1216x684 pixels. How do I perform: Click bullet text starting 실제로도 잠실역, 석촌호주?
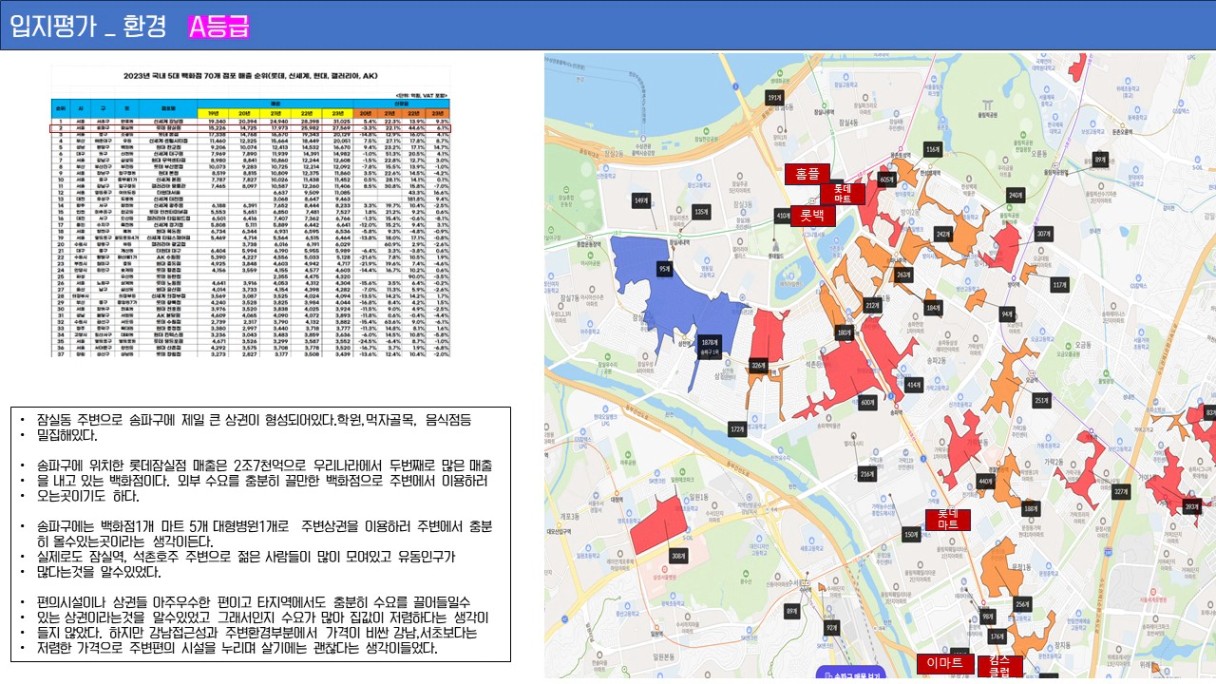pyautogui.click(x=247, y=564)
